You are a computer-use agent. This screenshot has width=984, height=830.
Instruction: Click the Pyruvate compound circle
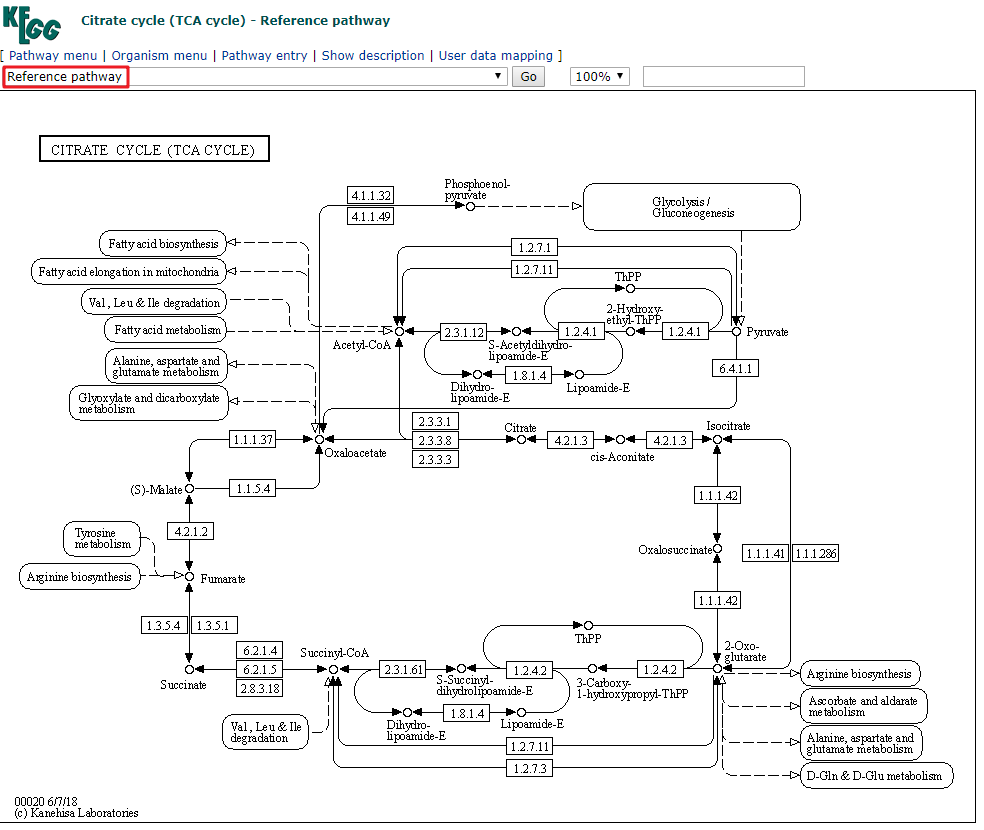pos(736,331)
